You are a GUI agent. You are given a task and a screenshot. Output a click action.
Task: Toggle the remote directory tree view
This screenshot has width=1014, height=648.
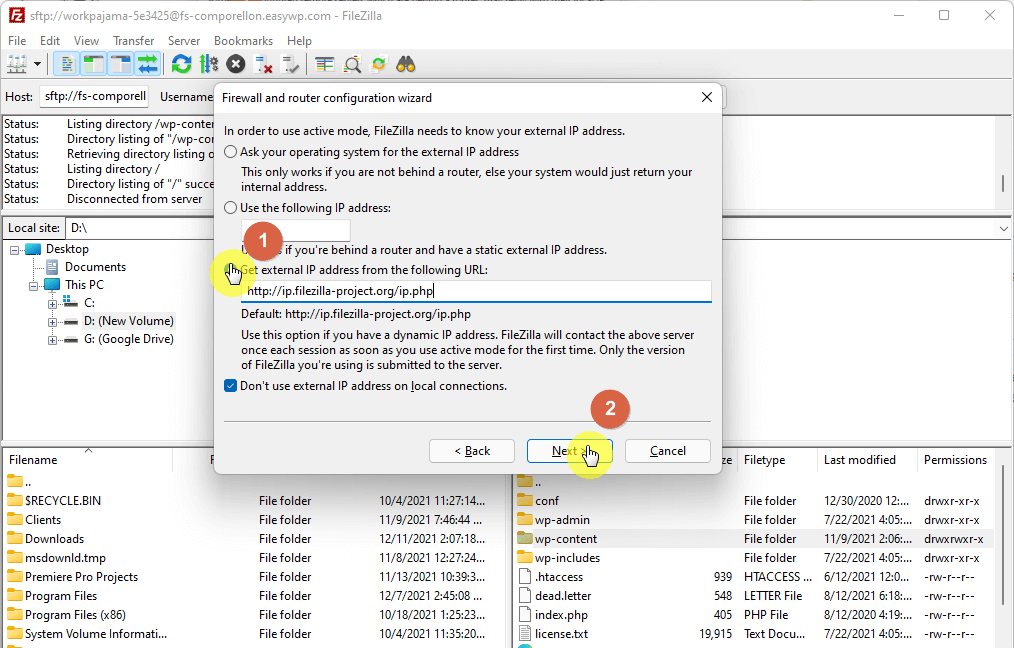coord(121,64)
